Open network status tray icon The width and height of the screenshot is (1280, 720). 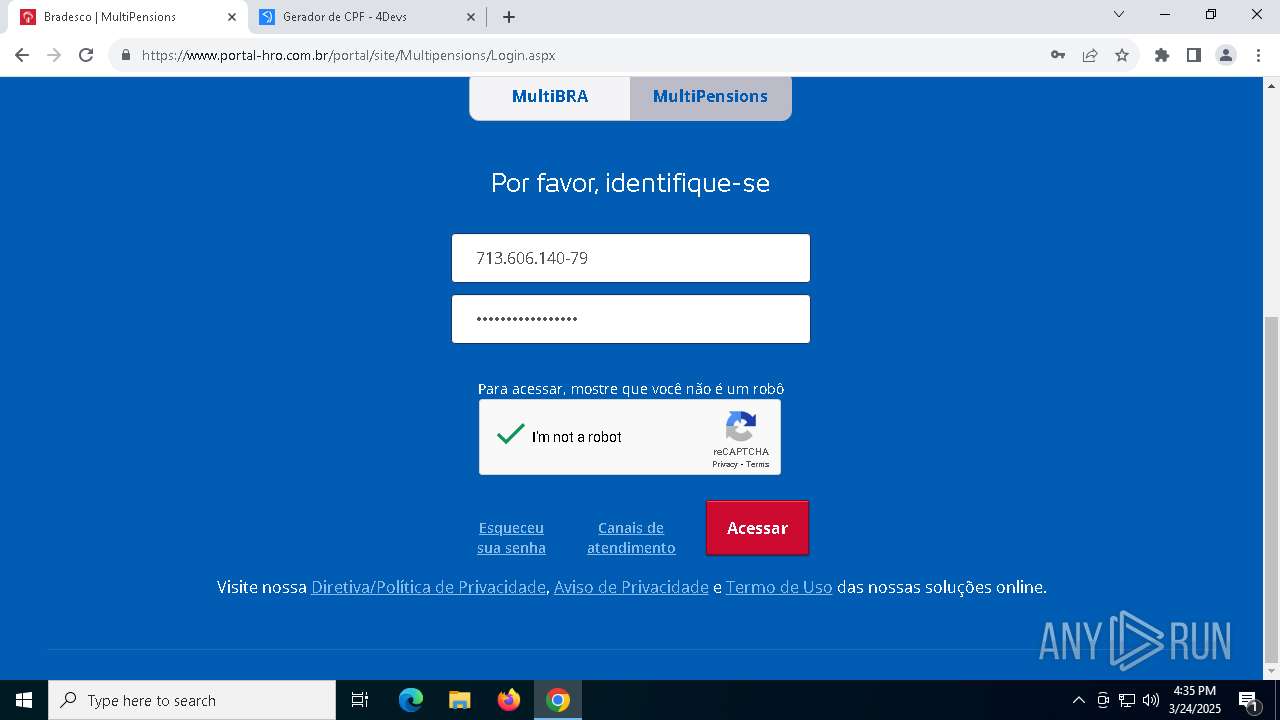pos(1127,700)
